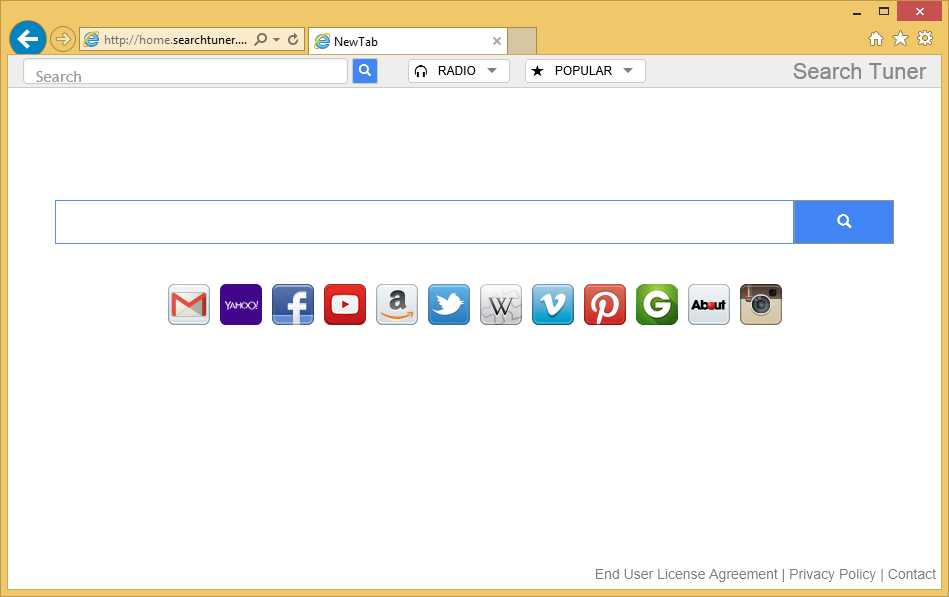Open the Privacy Policy link

pyautogui.click(x=832, y=574)
